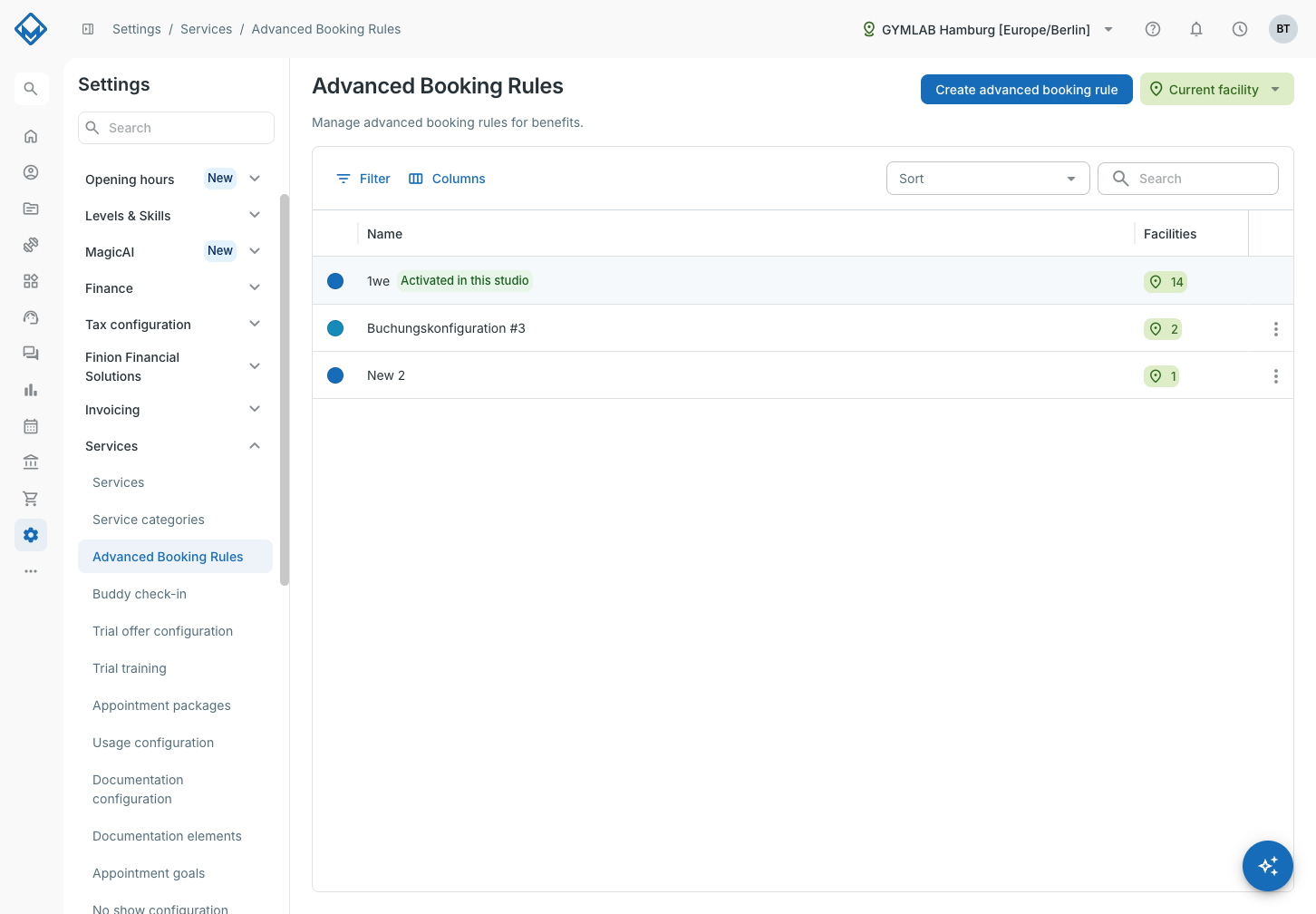Viewport: 1316px width, 914px height.
Task: Open the support agent icon
Action: tap(31, 317)
